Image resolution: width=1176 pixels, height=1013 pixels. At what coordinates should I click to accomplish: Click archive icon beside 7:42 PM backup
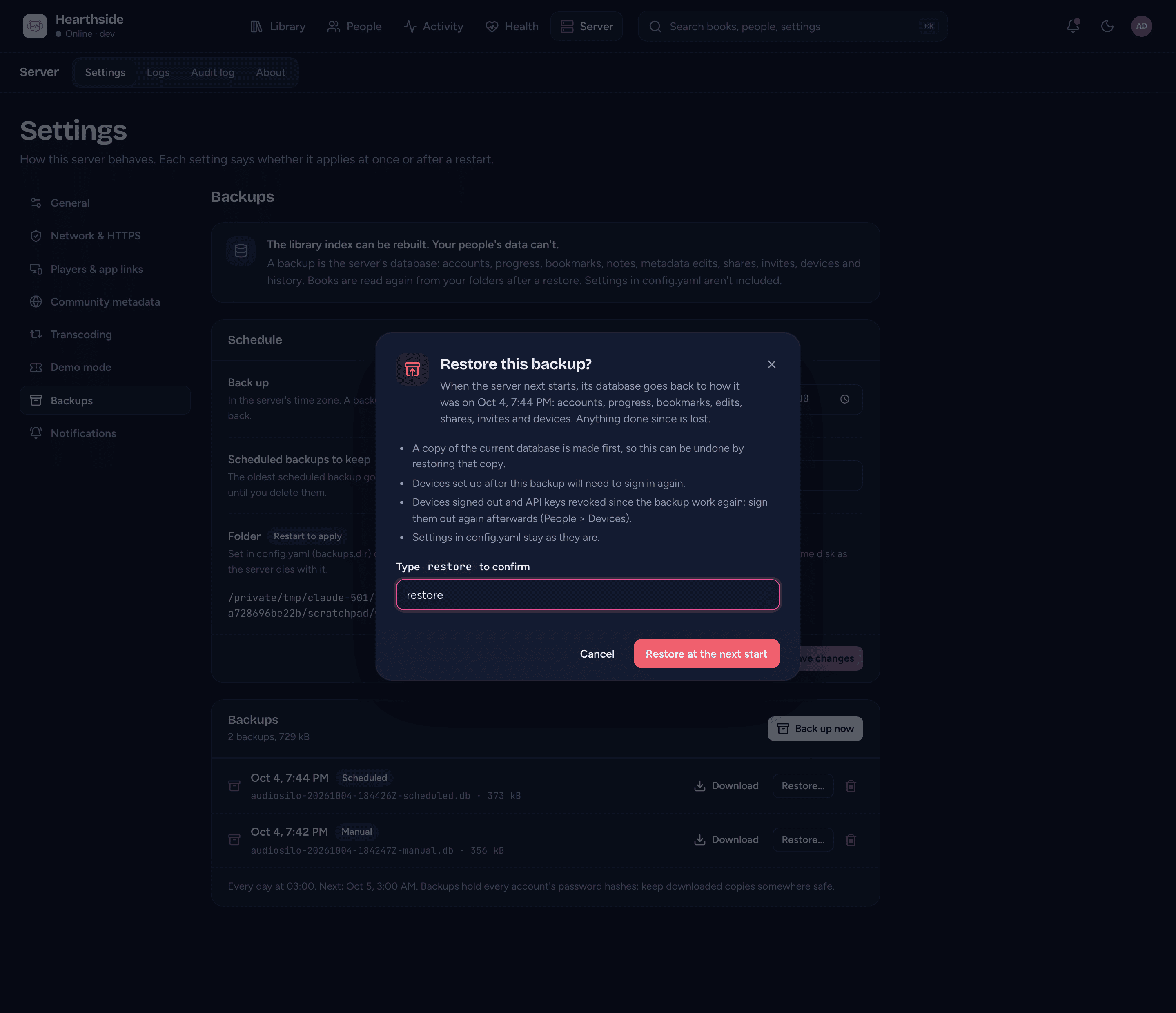pyautogui.click(x=234, y=840)
